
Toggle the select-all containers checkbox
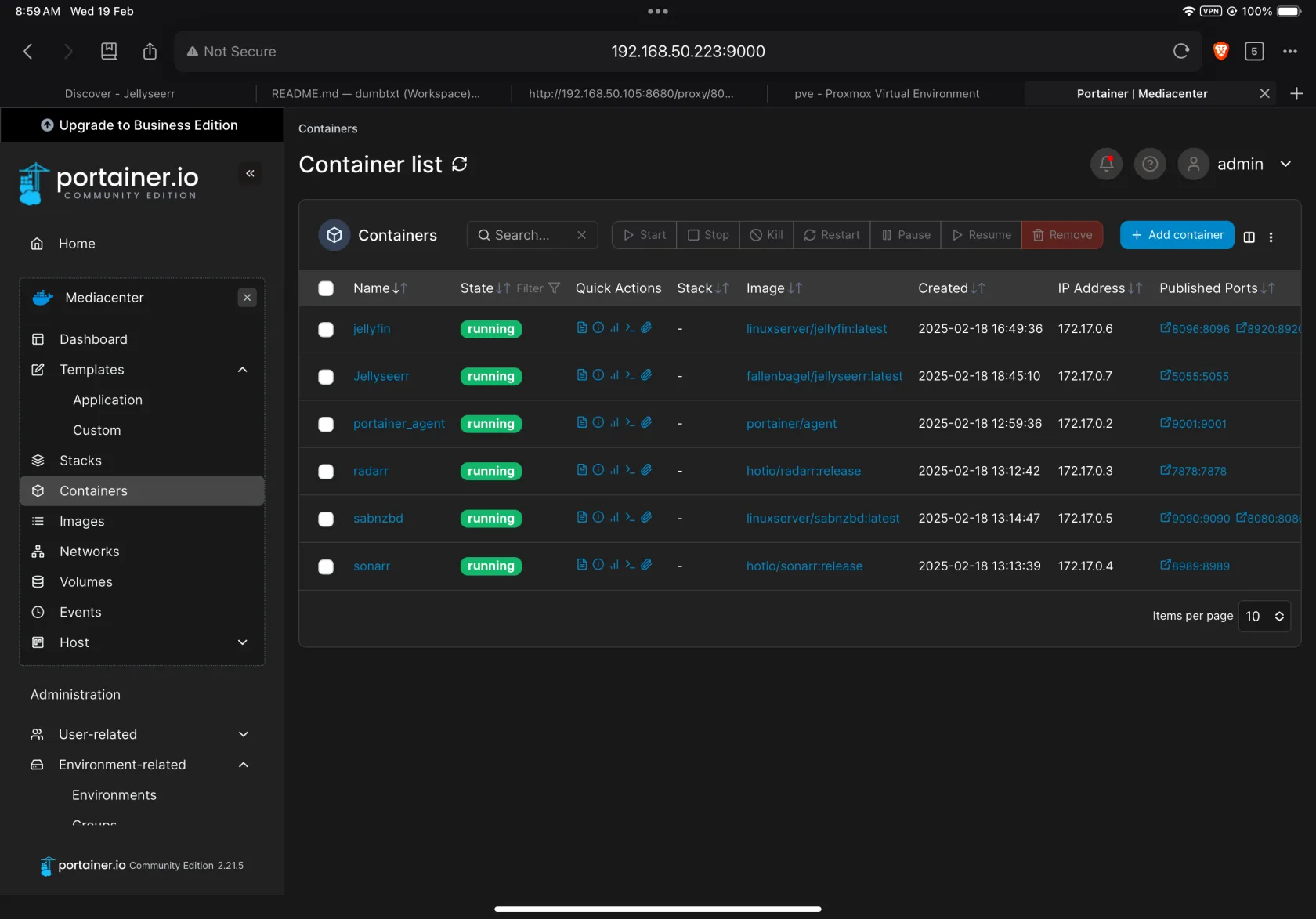[326, 288]
